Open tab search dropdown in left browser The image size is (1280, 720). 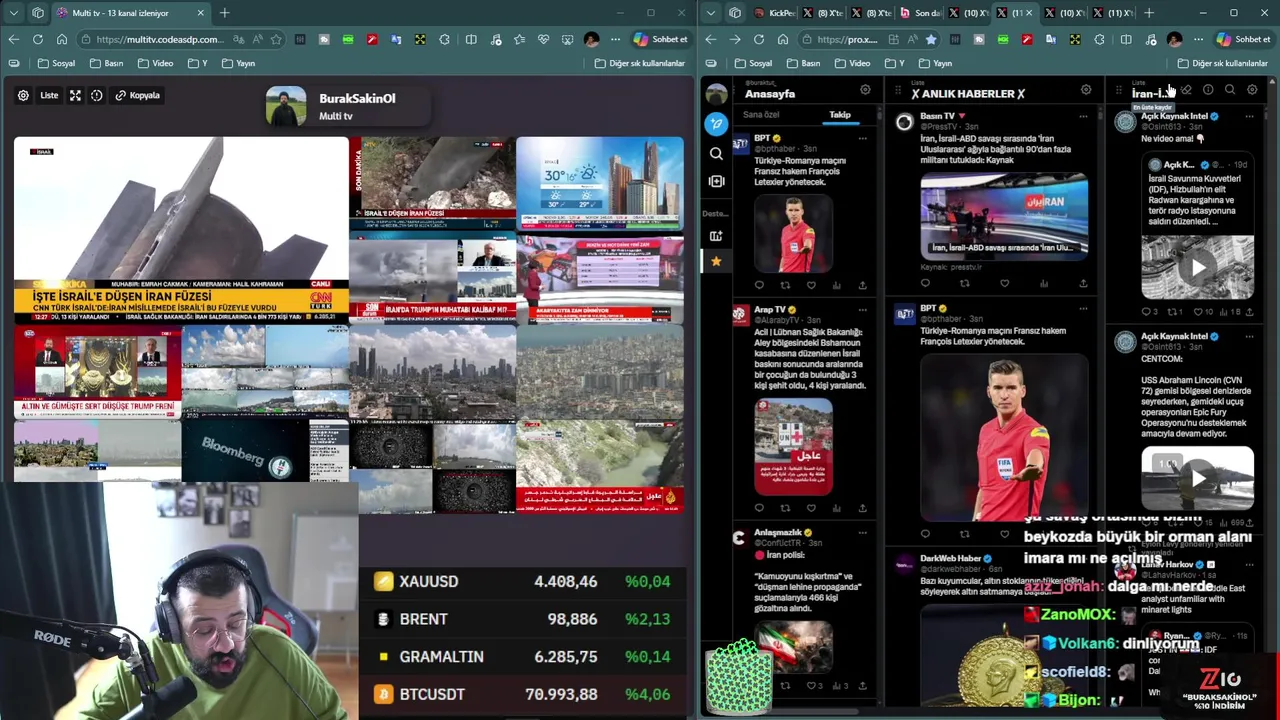13,13
